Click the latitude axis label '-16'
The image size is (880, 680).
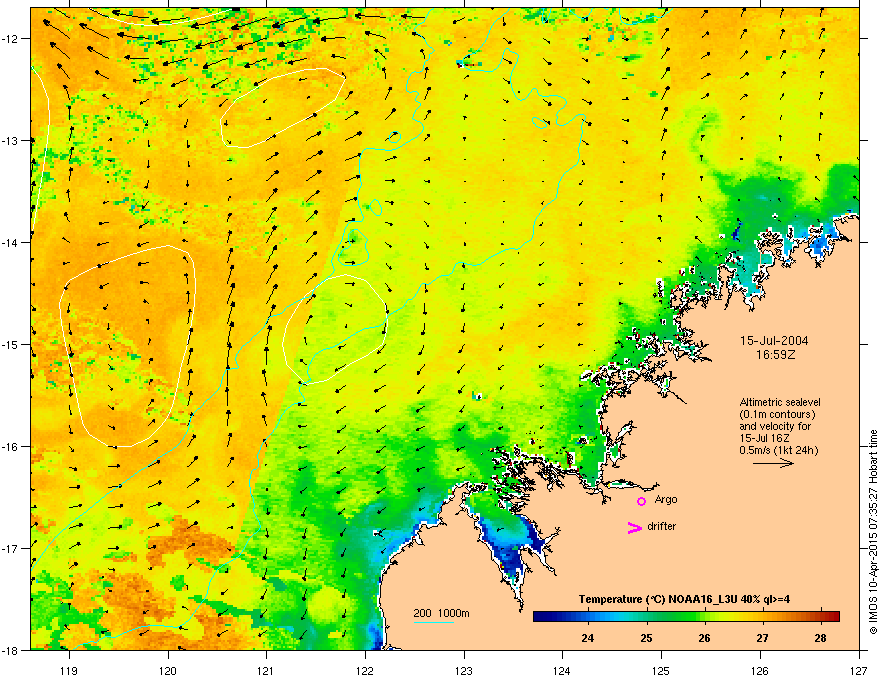pyautogui.click(x=10, y=447)
